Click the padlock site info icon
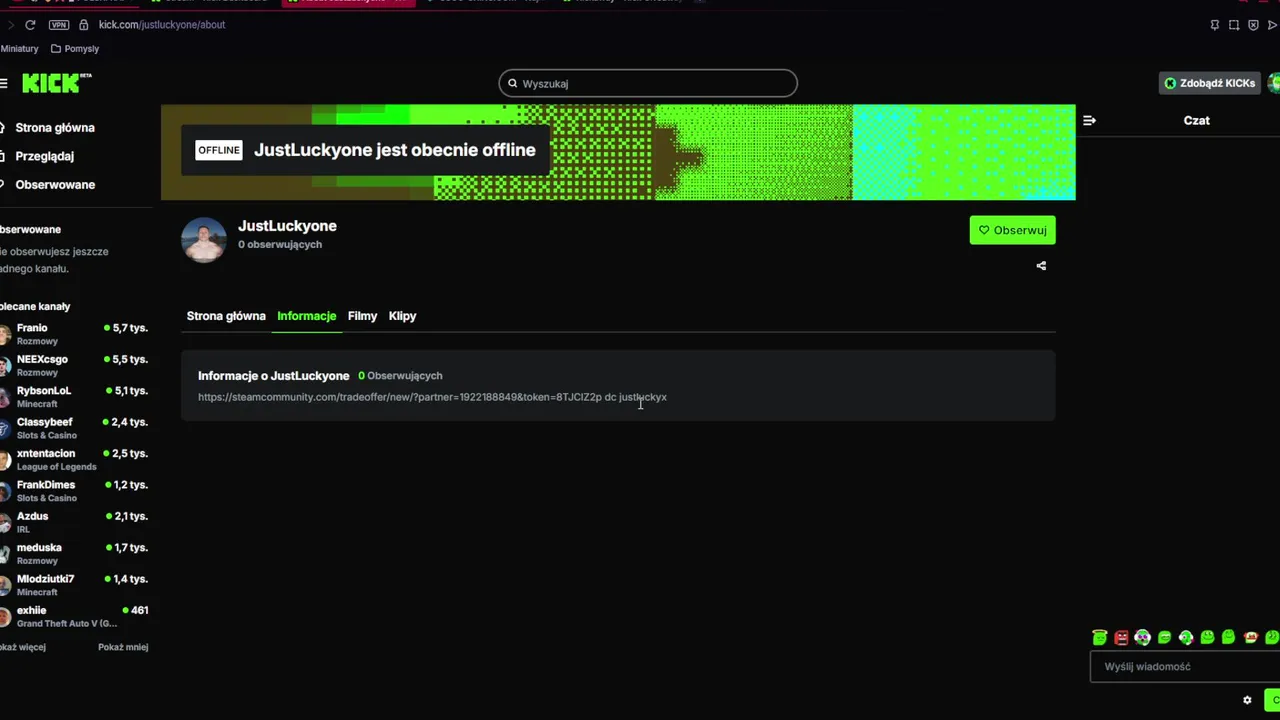1280x720 pixels. [x=83, y=25]
